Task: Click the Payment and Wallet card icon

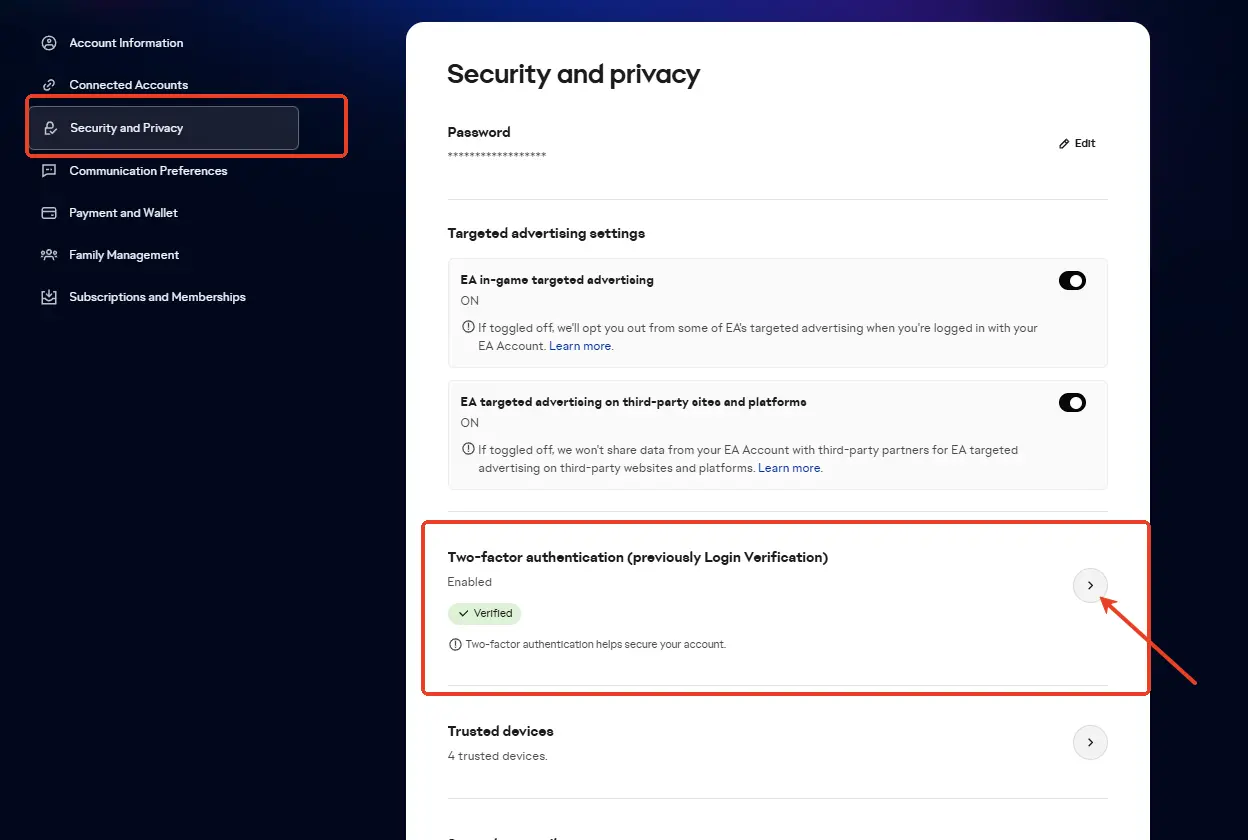Action: point(48,213)
